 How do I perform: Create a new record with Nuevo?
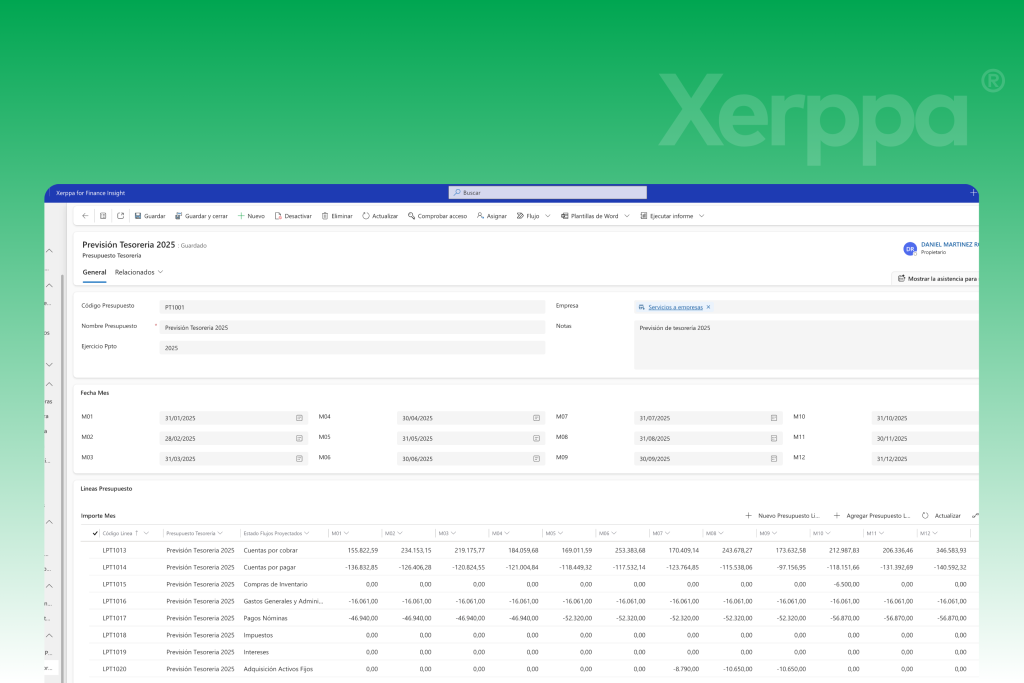coord(251,216)
